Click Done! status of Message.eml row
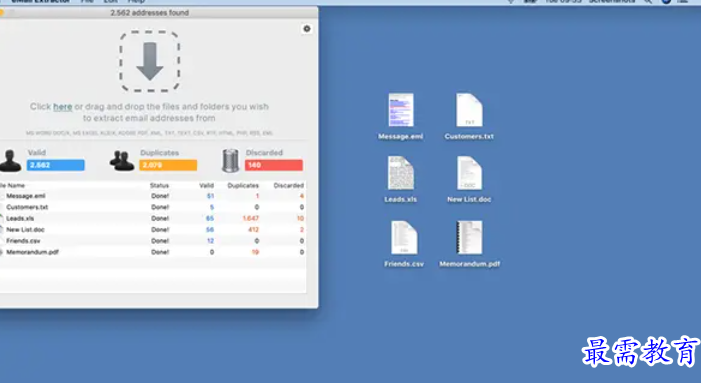 pyautogui.click(x=160, y=196)
